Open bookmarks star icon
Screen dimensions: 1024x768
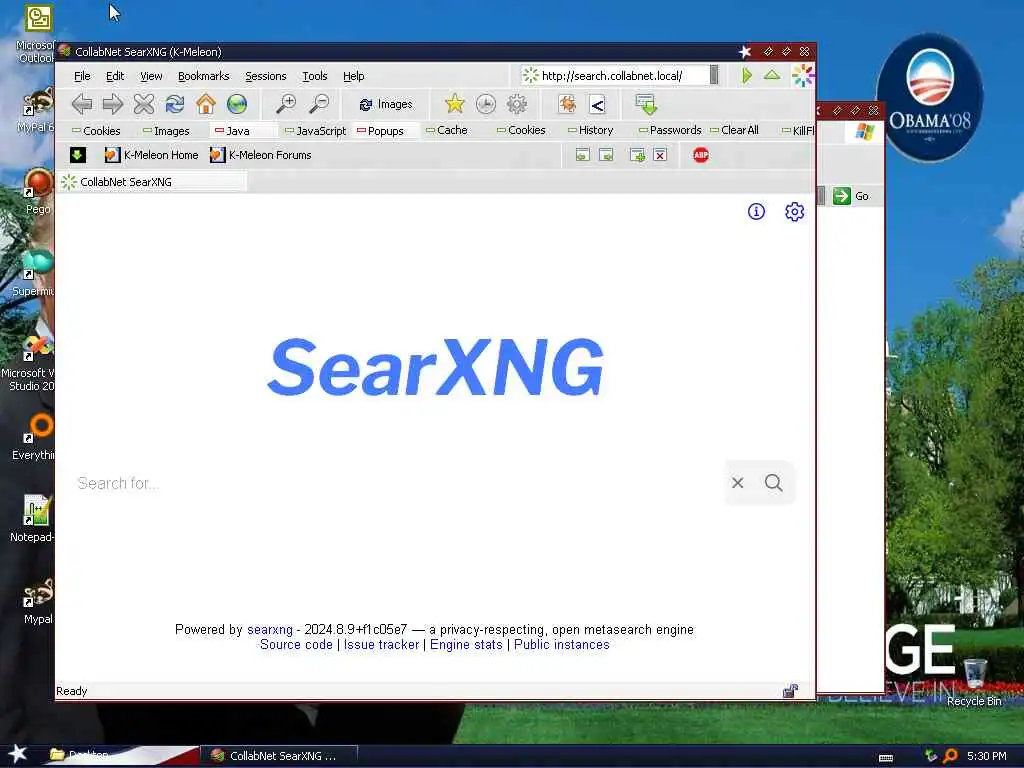click(x=455, y=104)
